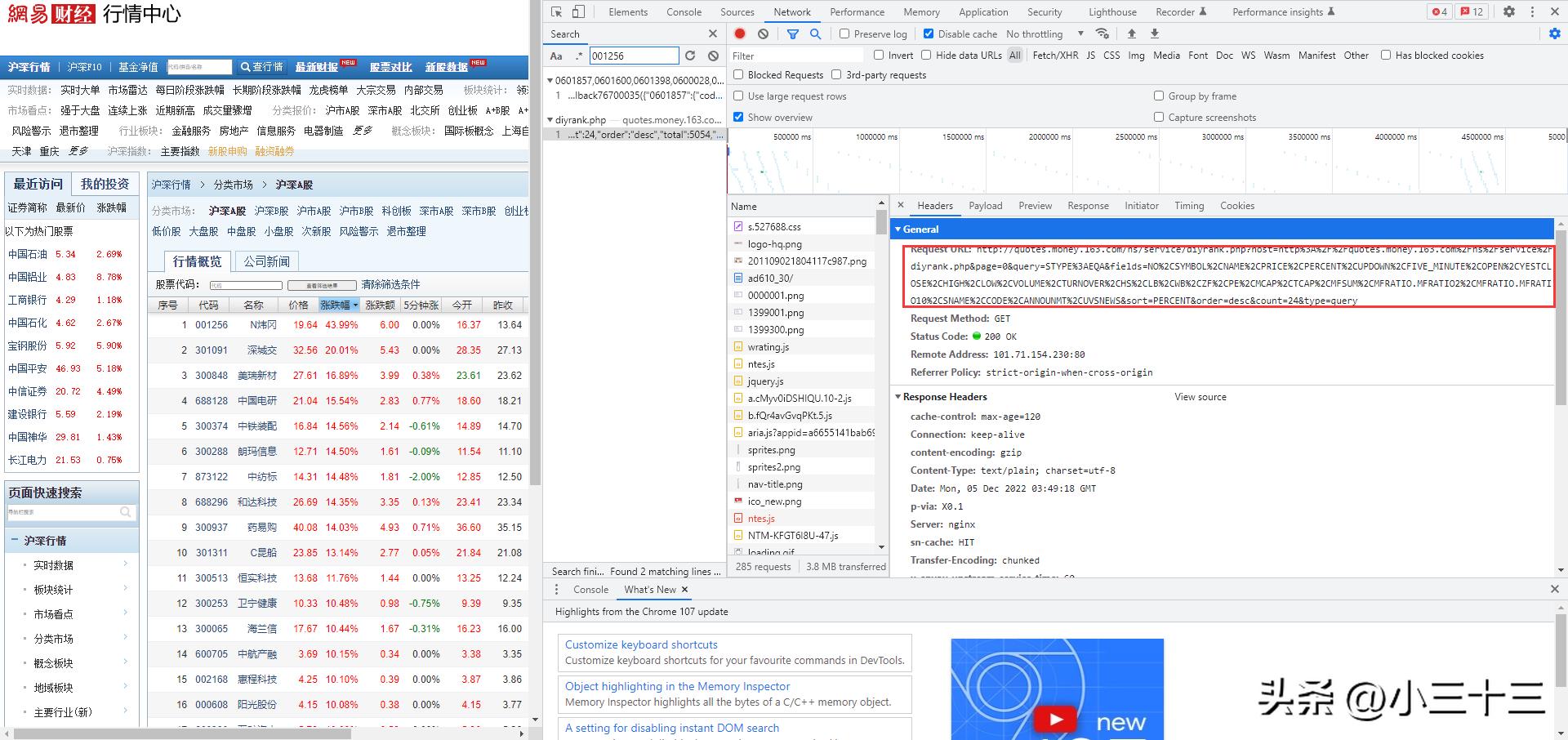Click the import HAR upload icon
1568x740 pixels.
coord(1132,33)
